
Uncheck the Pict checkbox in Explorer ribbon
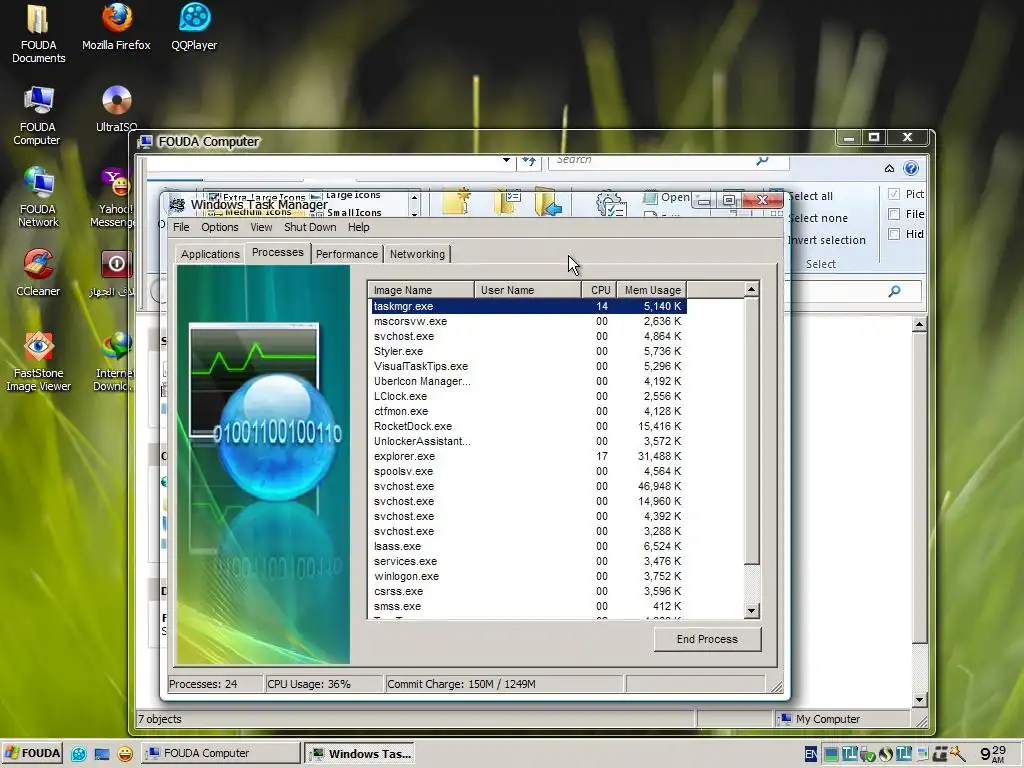click(894, 194)
